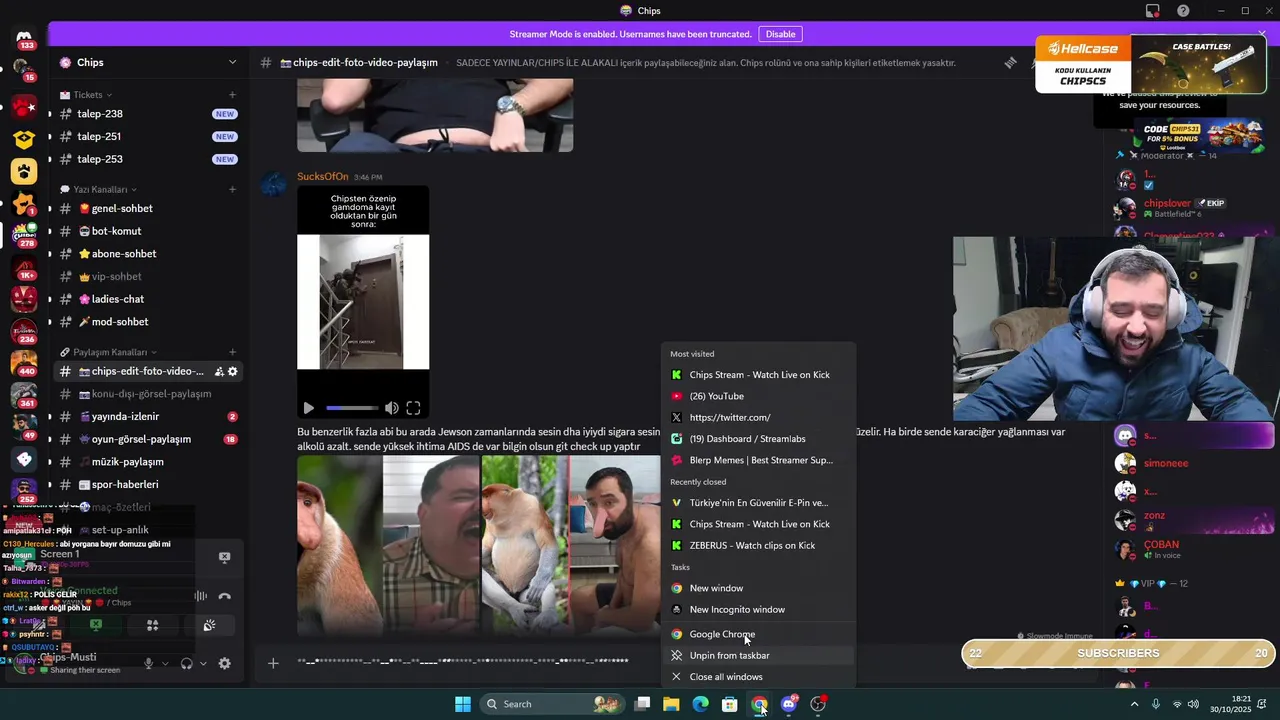Mute the video using speaker icon
The width and height of the screenshot is (1280, 720).
[392, 408]
